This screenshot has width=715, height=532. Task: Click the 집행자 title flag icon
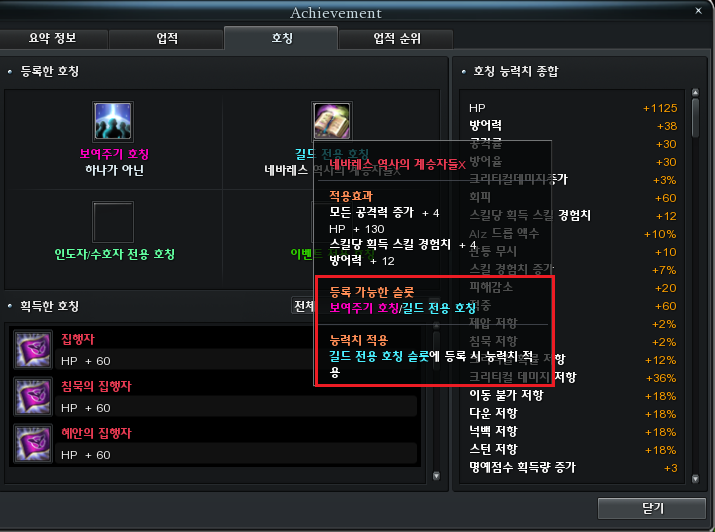[x=33, y=350]
